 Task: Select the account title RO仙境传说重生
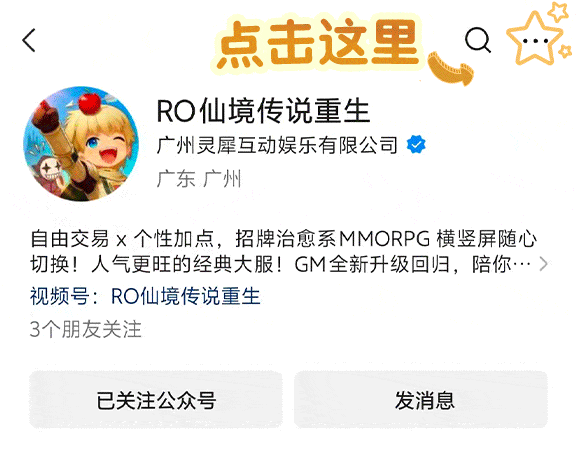click(263, 111)
